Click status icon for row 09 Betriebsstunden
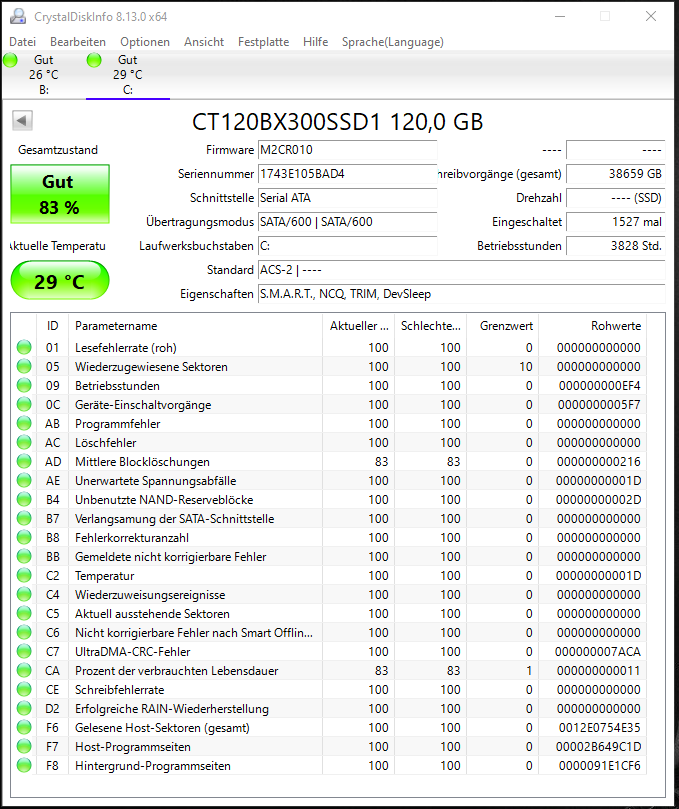This screenshot has width=679, height=809. 24,386
